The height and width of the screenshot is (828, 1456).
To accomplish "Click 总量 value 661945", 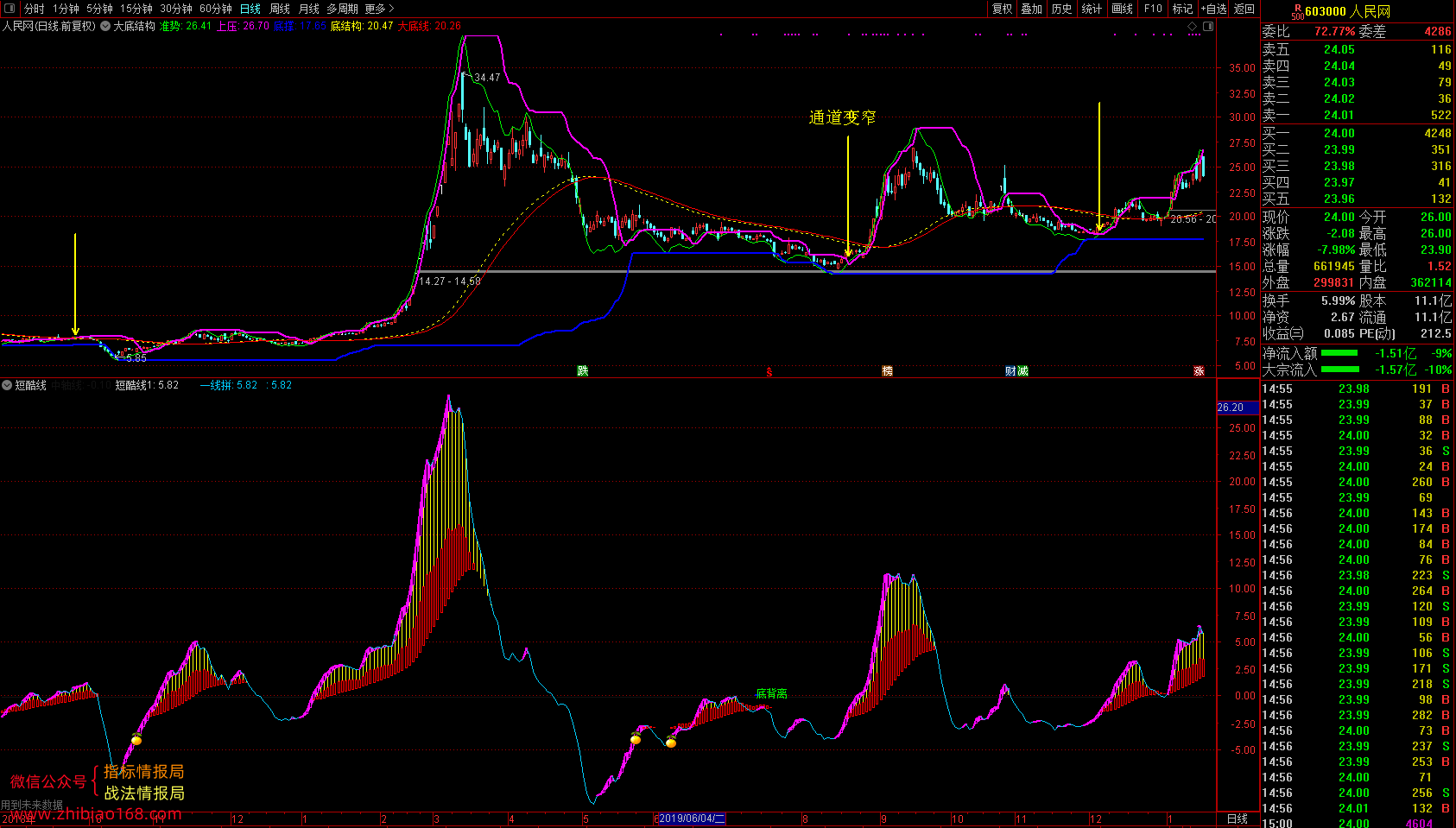I will (1334, 267).
